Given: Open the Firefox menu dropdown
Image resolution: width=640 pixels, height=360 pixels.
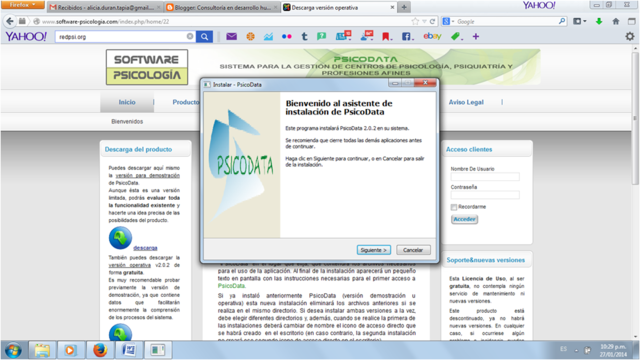Looking at the screenshot, I should 22,5.
